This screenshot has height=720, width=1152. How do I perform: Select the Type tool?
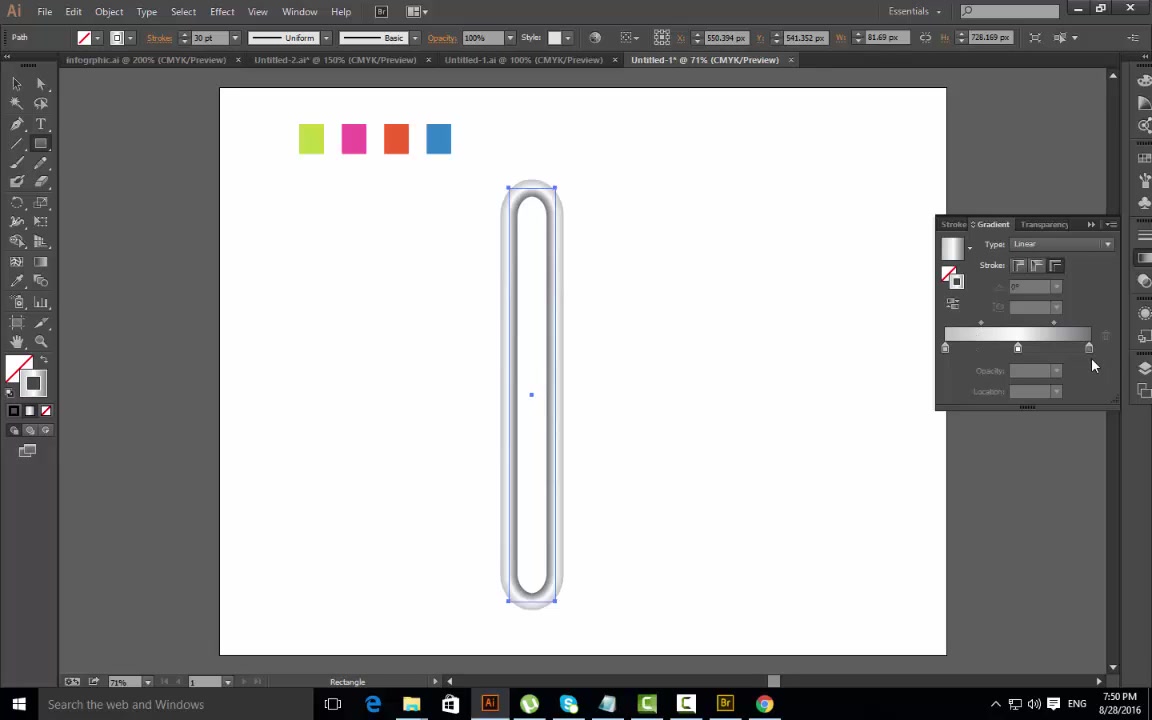coord(41,124)
